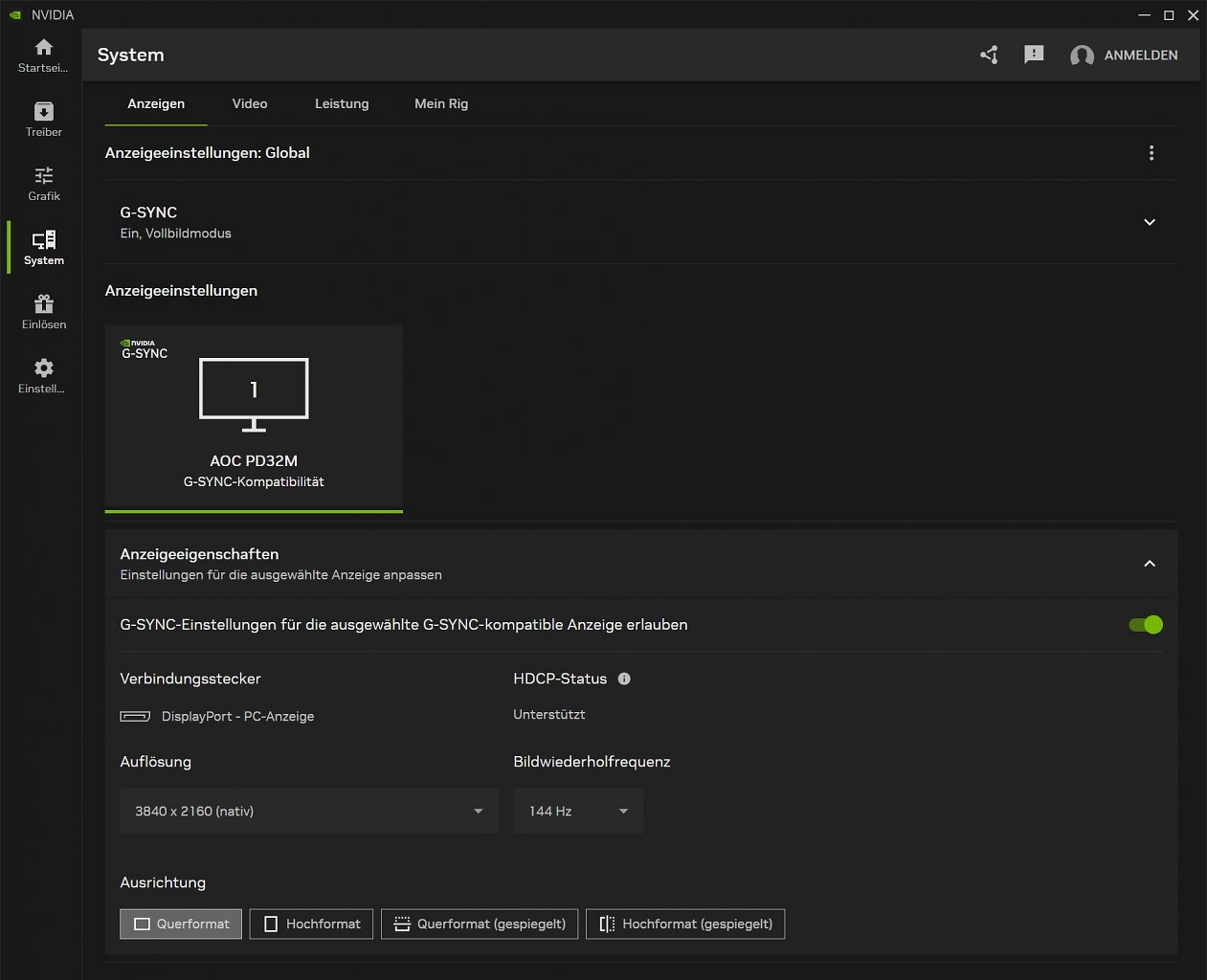Open the Startseite home icon in sidebar
The image size is (1207, 980).
coord(43,56)
